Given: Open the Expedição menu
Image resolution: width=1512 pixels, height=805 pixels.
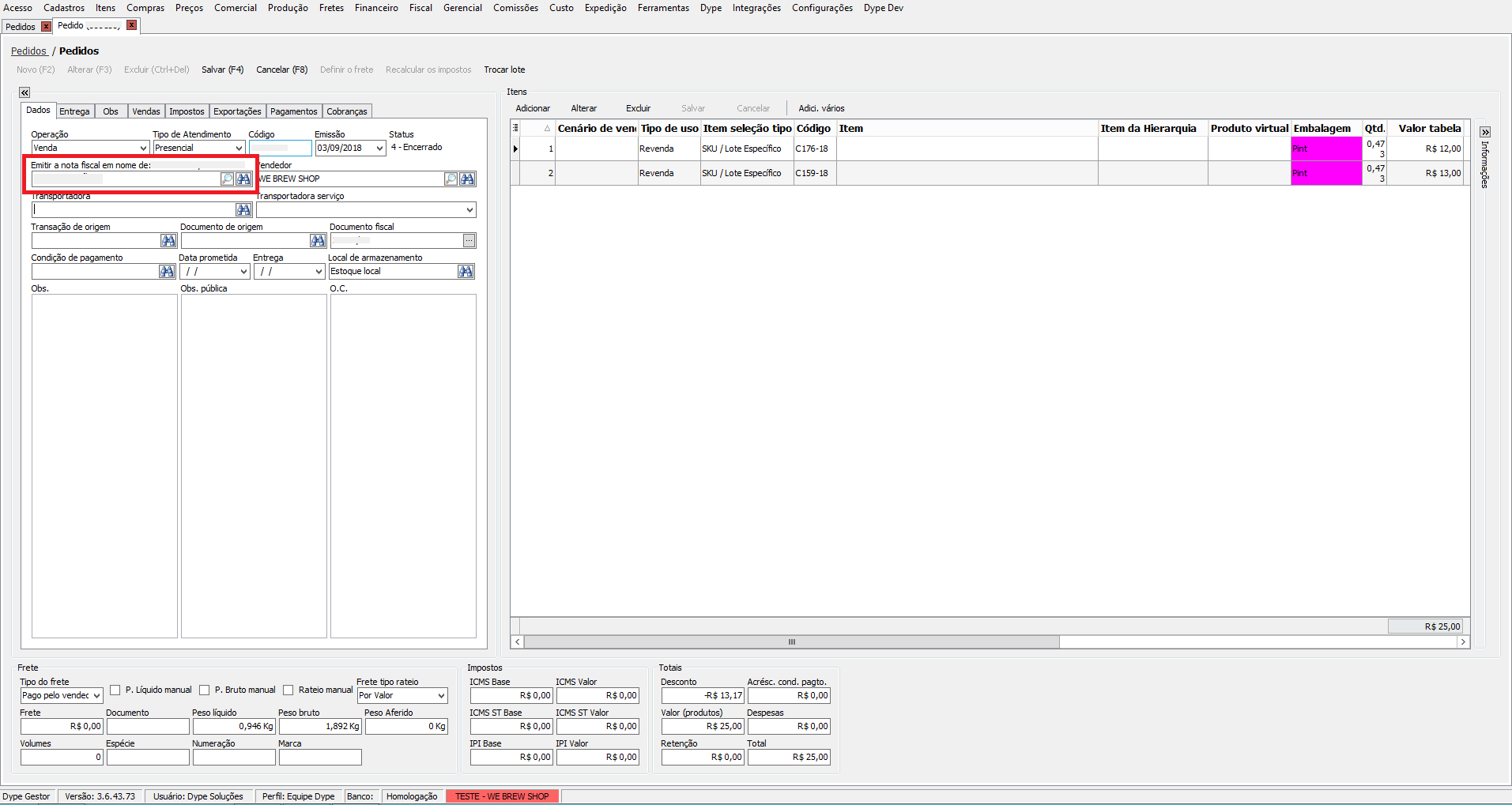Looking at the screenshot, I should (605, 8).
